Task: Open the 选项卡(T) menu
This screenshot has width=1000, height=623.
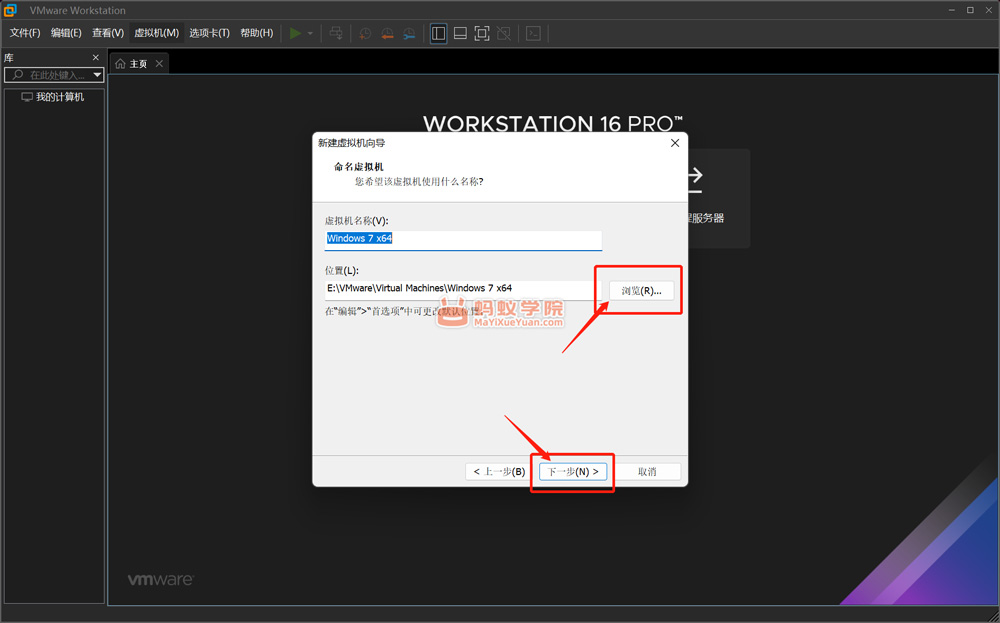Action: (209, 33)
